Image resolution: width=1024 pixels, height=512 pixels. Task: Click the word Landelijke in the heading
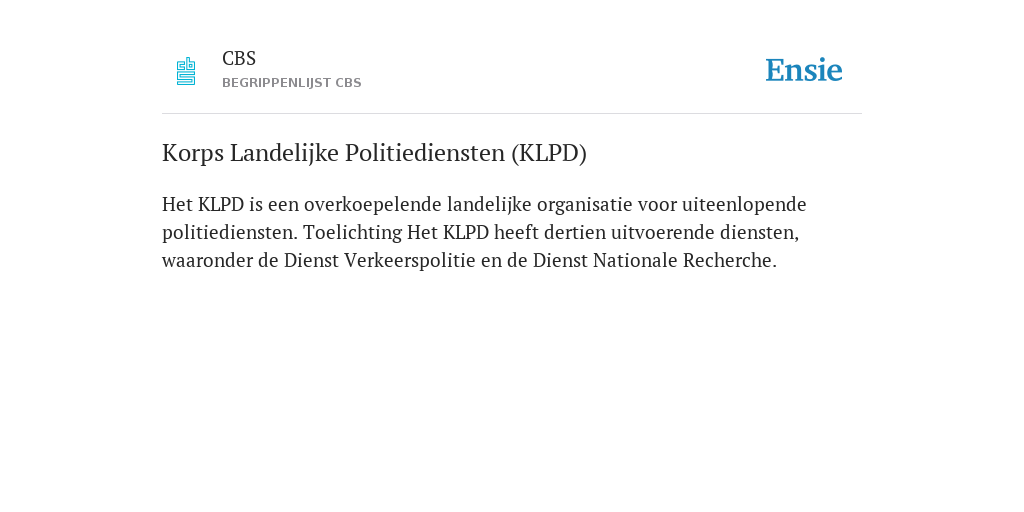[285, 153]
